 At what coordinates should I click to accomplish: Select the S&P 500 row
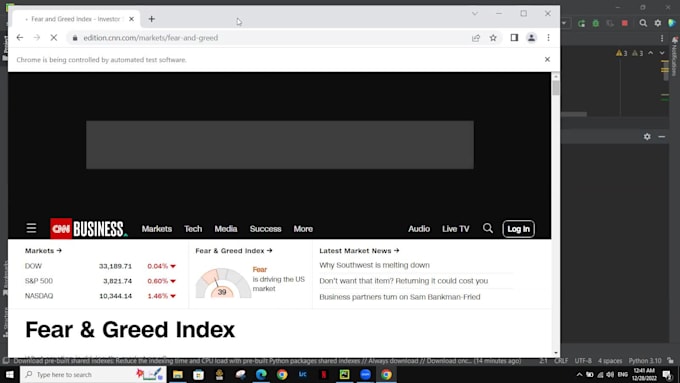[x=100, y=281]
